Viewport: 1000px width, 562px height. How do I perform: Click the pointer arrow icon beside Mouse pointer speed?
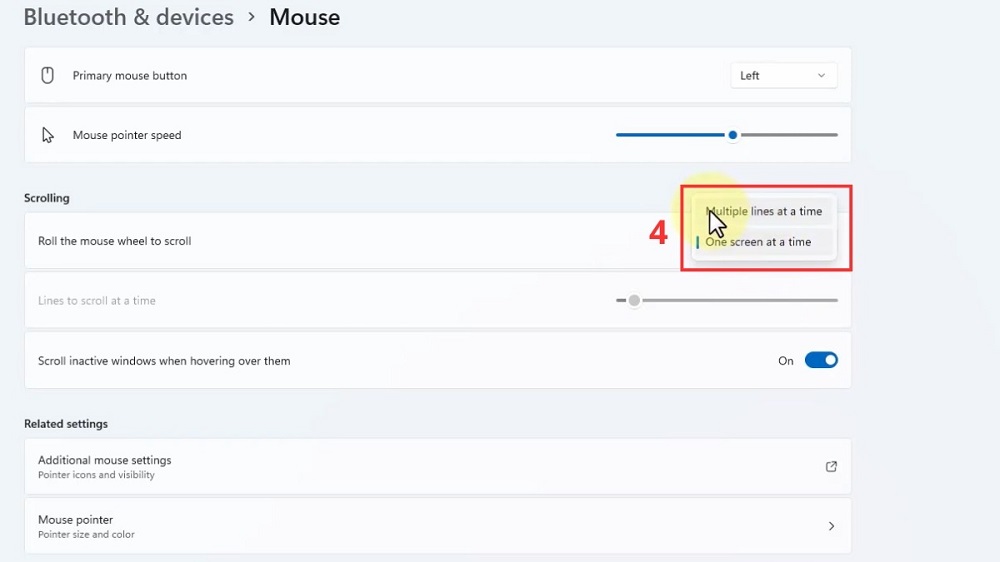click(x=47, y=135)
